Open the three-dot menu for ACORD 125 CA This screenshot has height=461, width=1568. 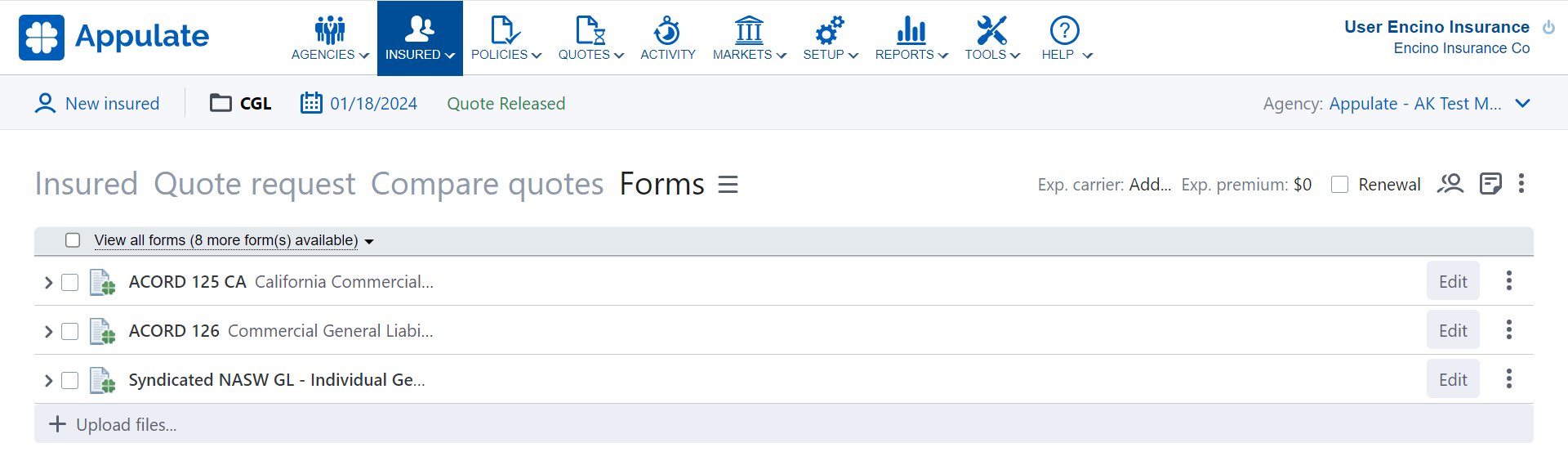coord(1508,281)
